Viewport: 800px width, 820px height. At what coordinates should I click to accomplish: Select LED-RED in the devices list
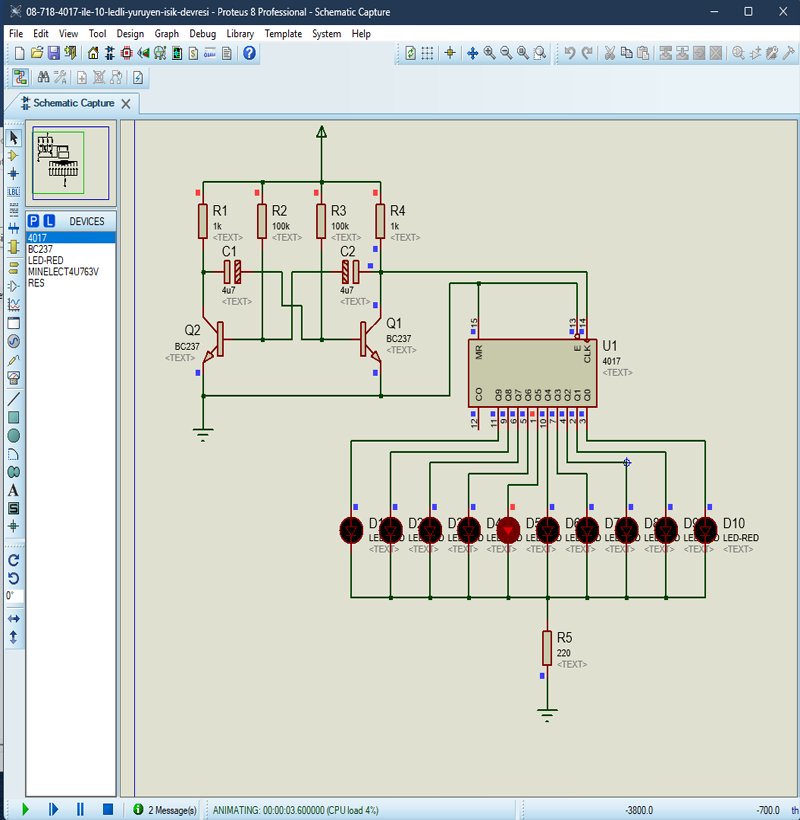pyautogui.click(x=45, y=260)
